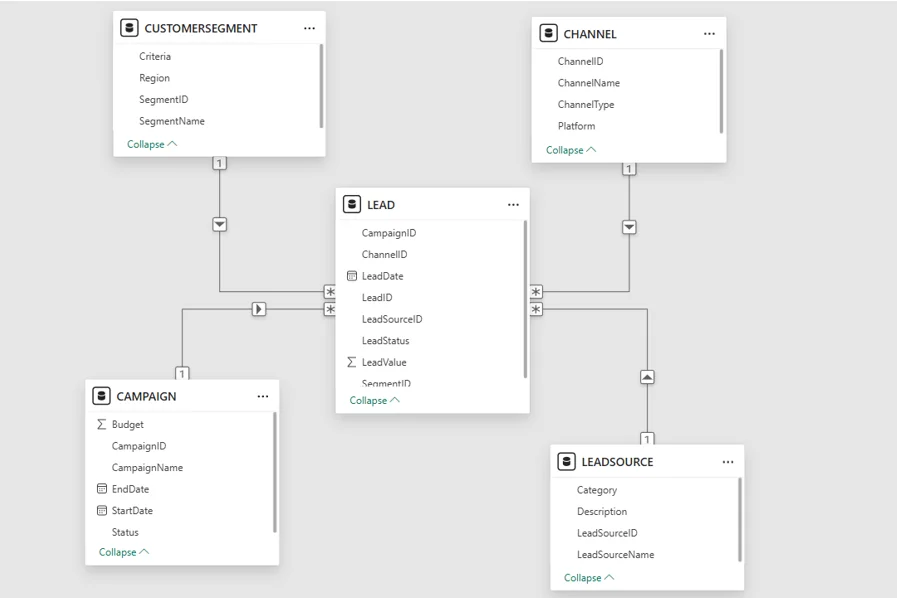Click the scrollbar on the LEAD table
The height and width of the screenshot is (598, 897).
(x=524, y=300)
